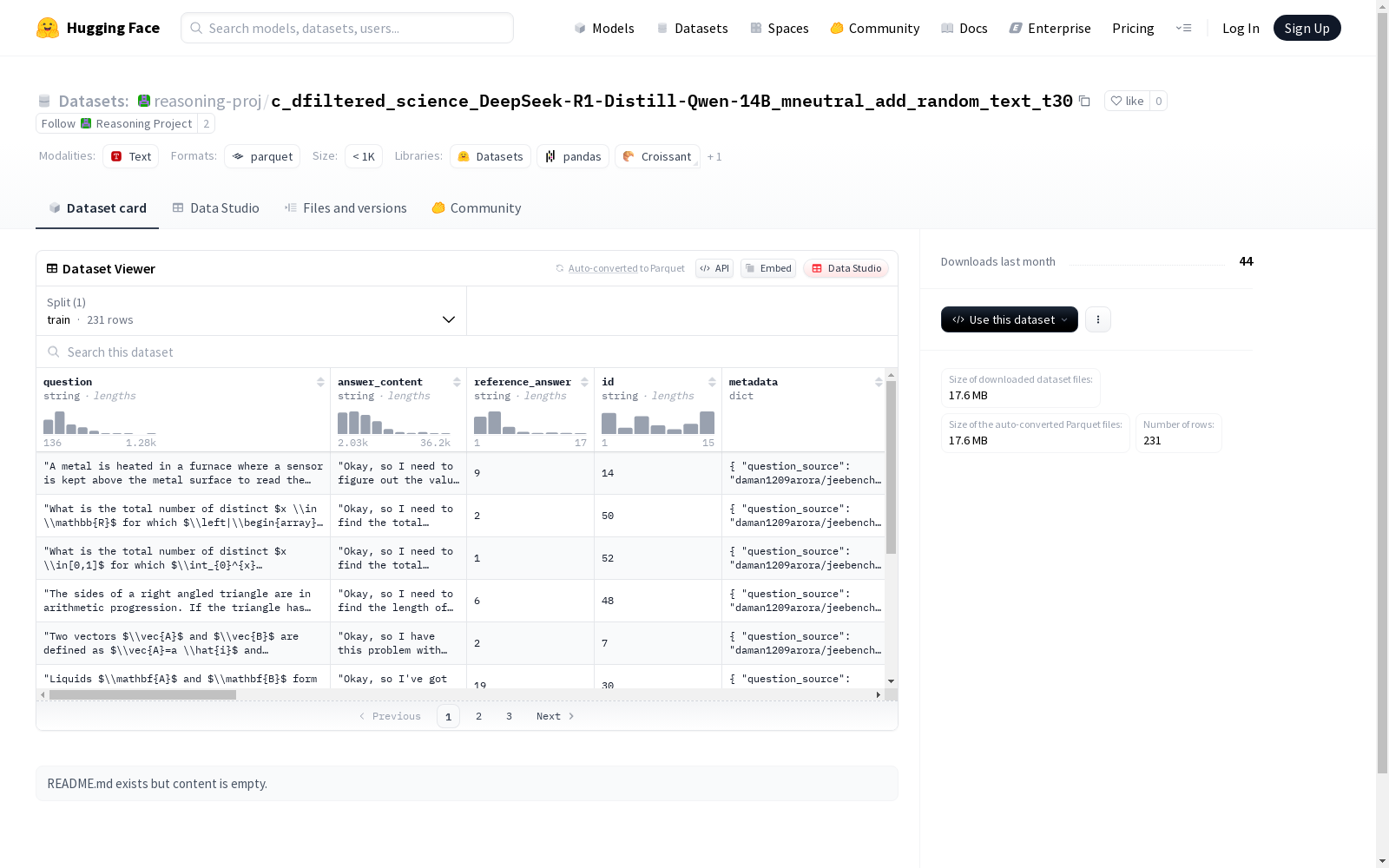This screenshot has width=1389, height=868.
Task: Open the Files and versions tab
Action: tap(346, 208)
